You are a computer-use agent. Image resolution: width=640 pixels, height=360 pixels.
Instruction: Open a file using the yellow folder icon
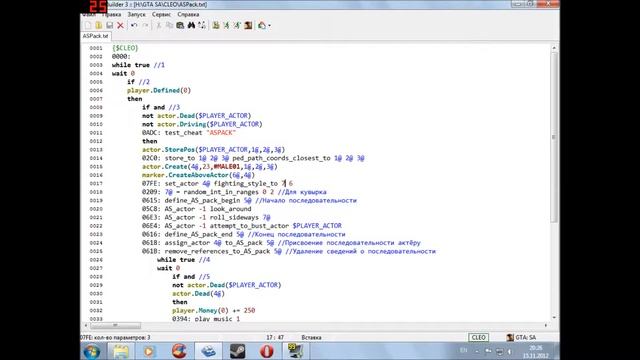click(x=99, y=25)
